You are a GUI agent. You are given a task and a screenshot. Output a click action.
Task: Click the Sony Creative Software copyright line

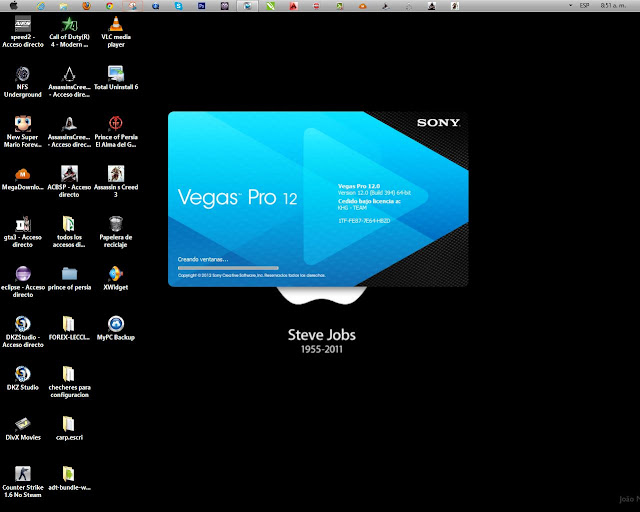tap(251, 276)
